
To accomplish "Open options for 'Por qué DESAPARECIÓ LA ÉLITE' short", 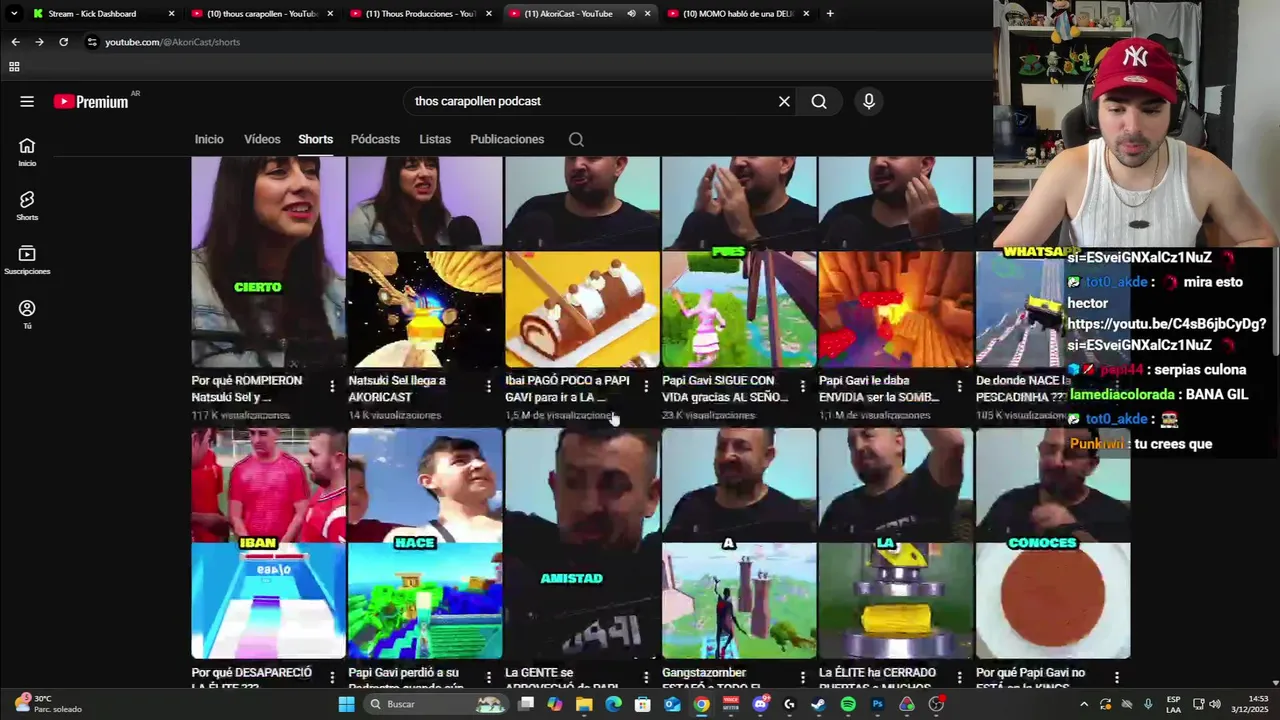I will coord(332,678).
